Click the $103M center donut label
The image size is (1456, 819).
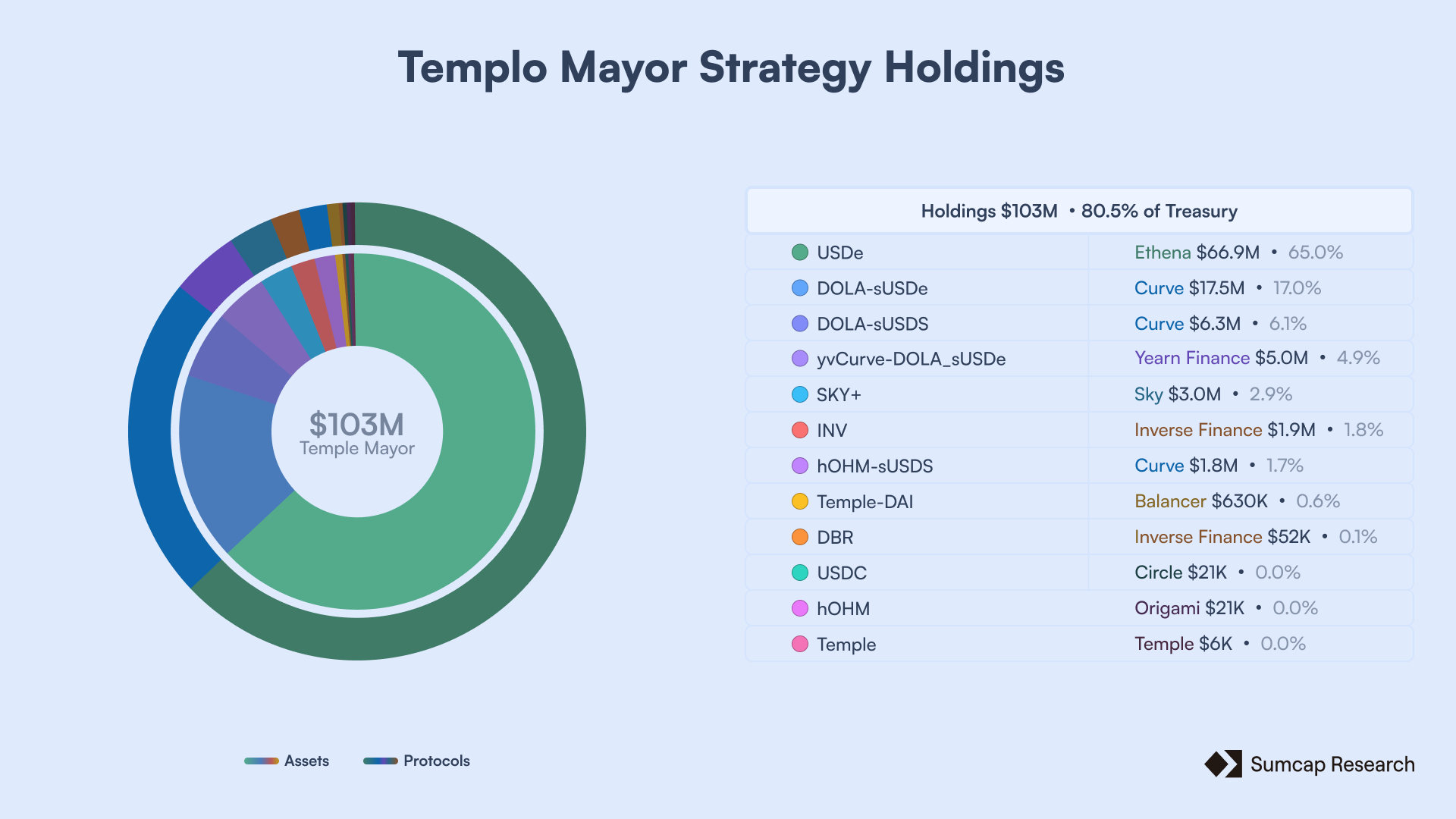coord(356,425)
